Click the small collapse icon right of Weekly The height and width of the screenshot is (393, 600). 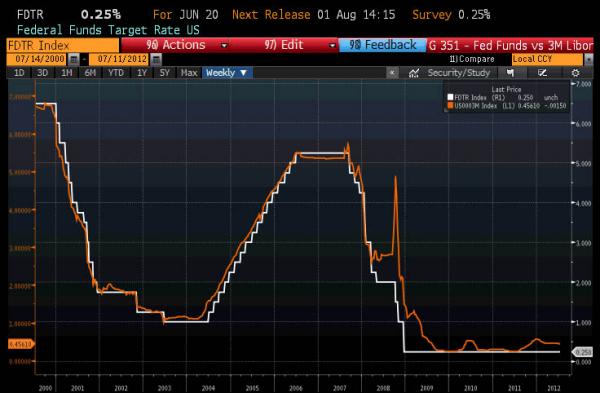click(392, 73)
